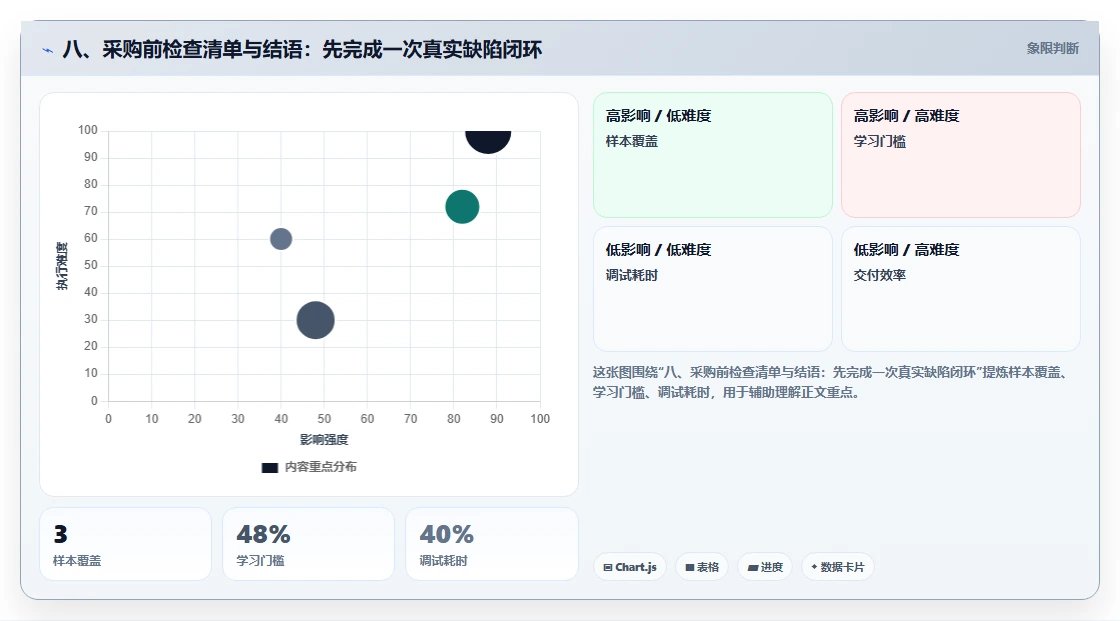Click the square icon in the 表格 chip
The image size is (1120, 621).
[x=690, y=567]
